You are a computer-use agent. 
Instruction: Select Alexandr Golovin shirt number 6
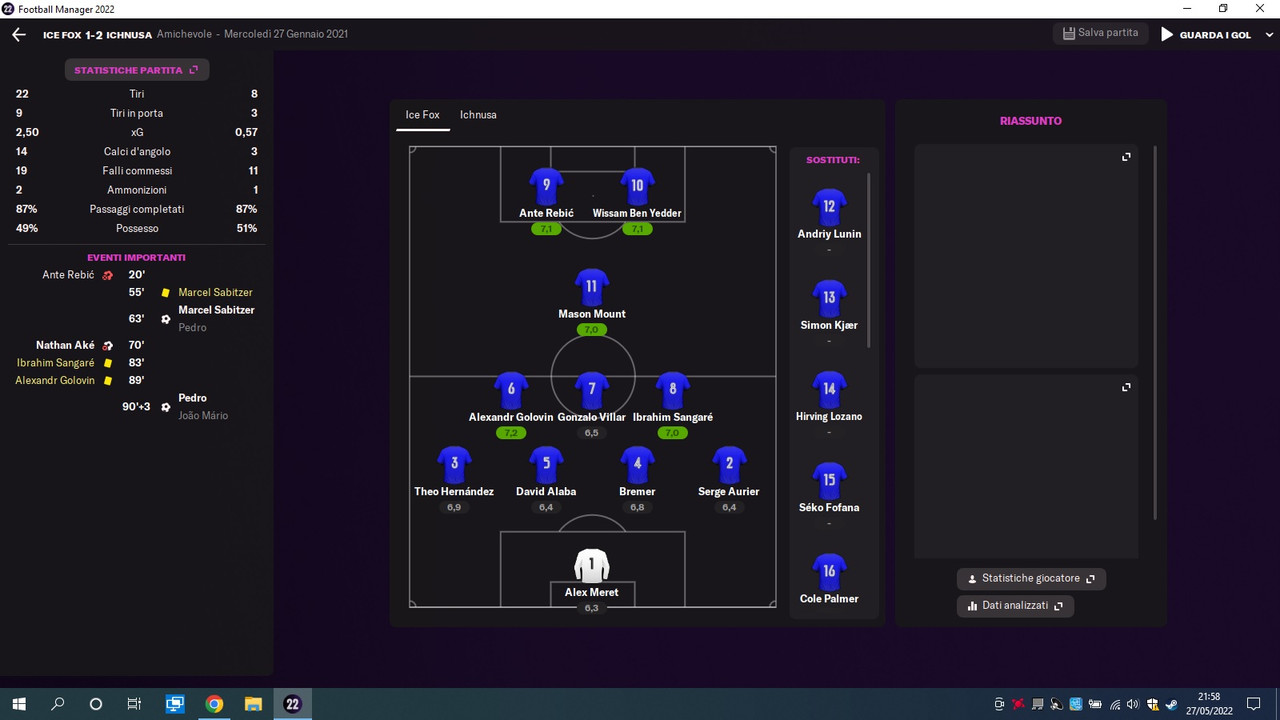pyautogui.click(x=511, y=390)
